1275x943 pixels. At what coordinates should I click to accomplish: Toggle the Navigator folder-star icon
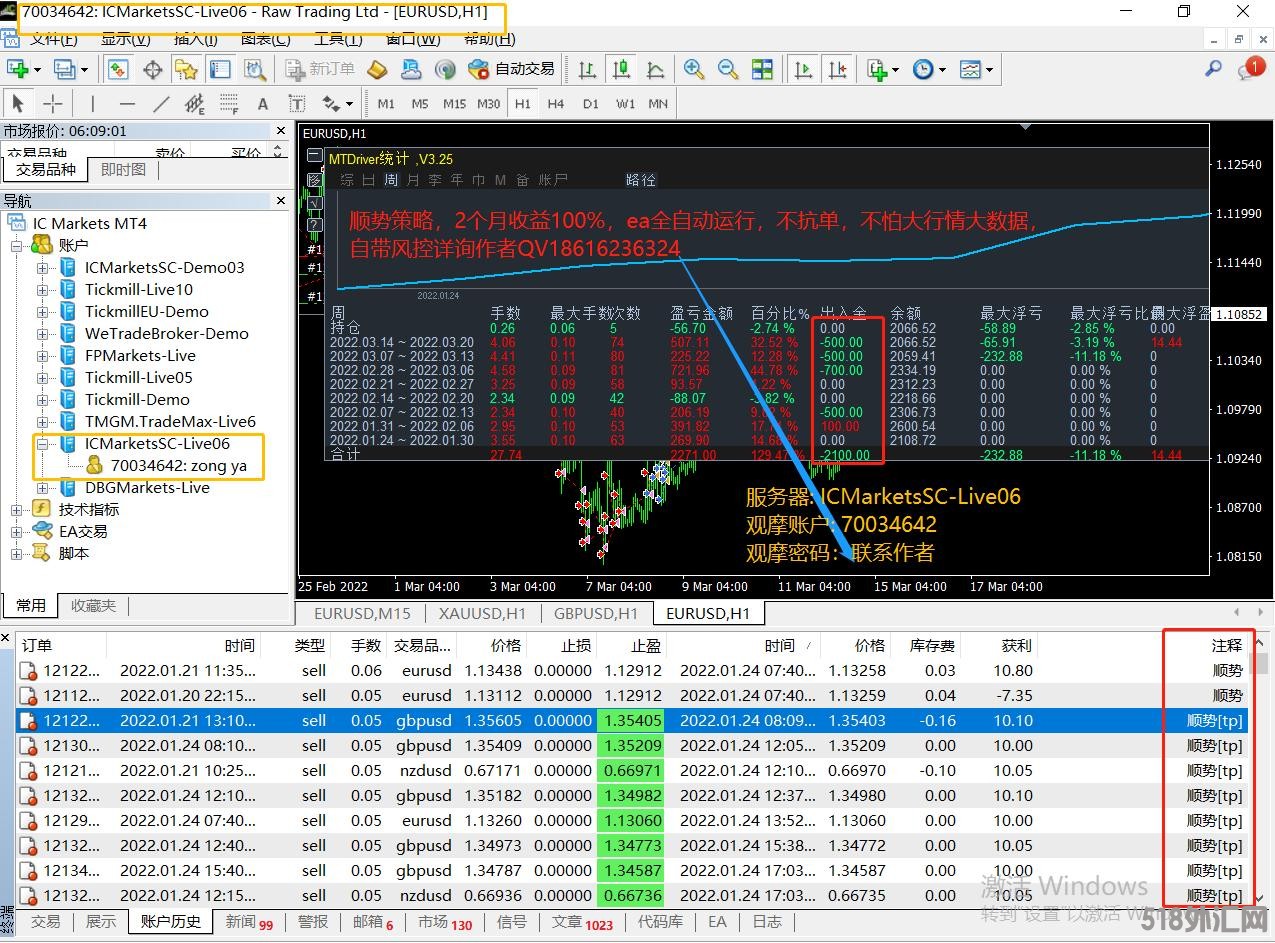tap(186, 69)
